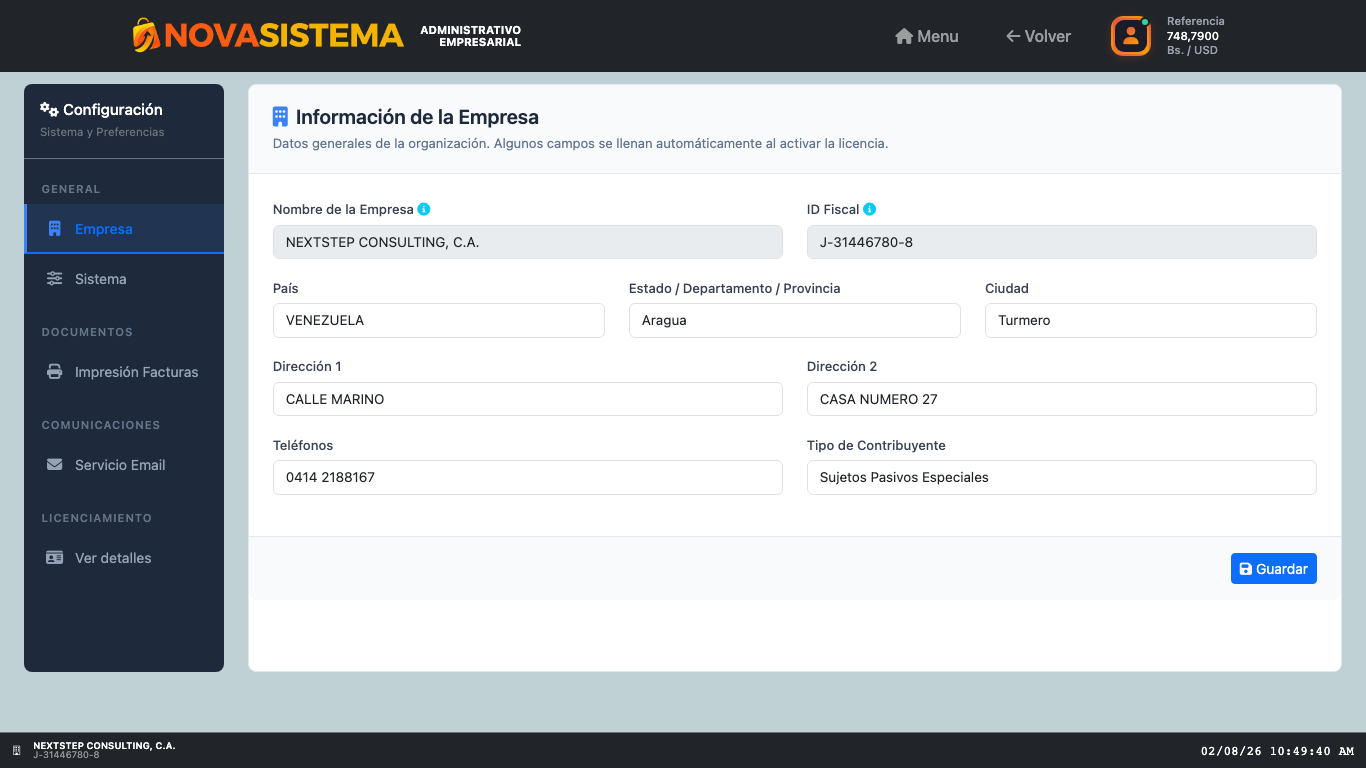Click the Nombre de la Empresa field
The image size is (1366, 768).
pos(528,242)
